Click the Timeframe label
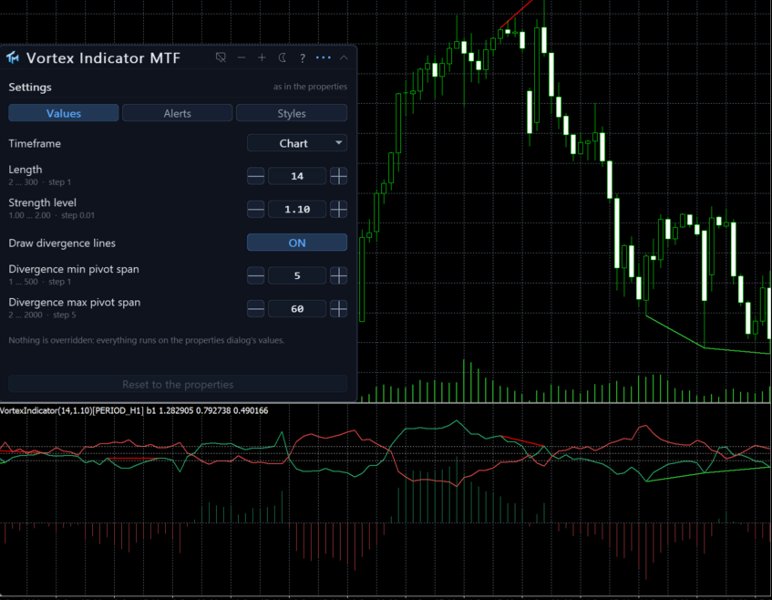Screen dimensions: 772x600 34,143
